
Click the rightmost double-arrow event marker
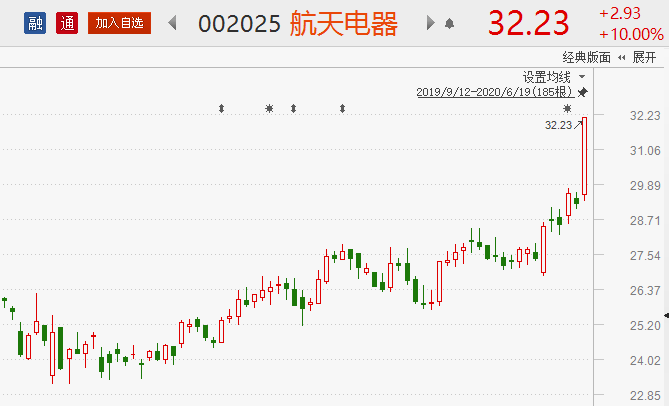pyautogui.click(x=342, y=108)
